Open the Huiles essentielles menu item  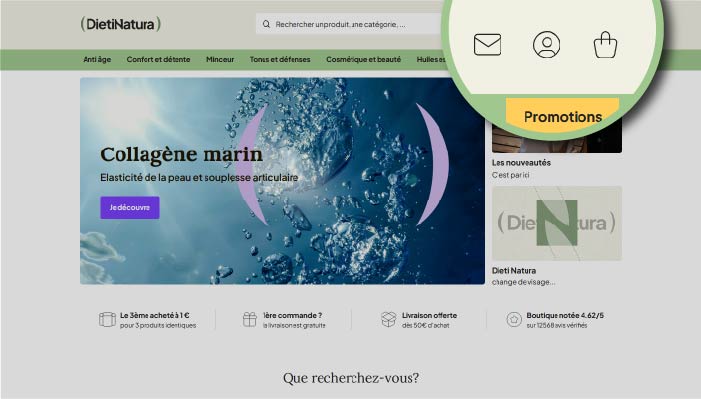(431, 59)
